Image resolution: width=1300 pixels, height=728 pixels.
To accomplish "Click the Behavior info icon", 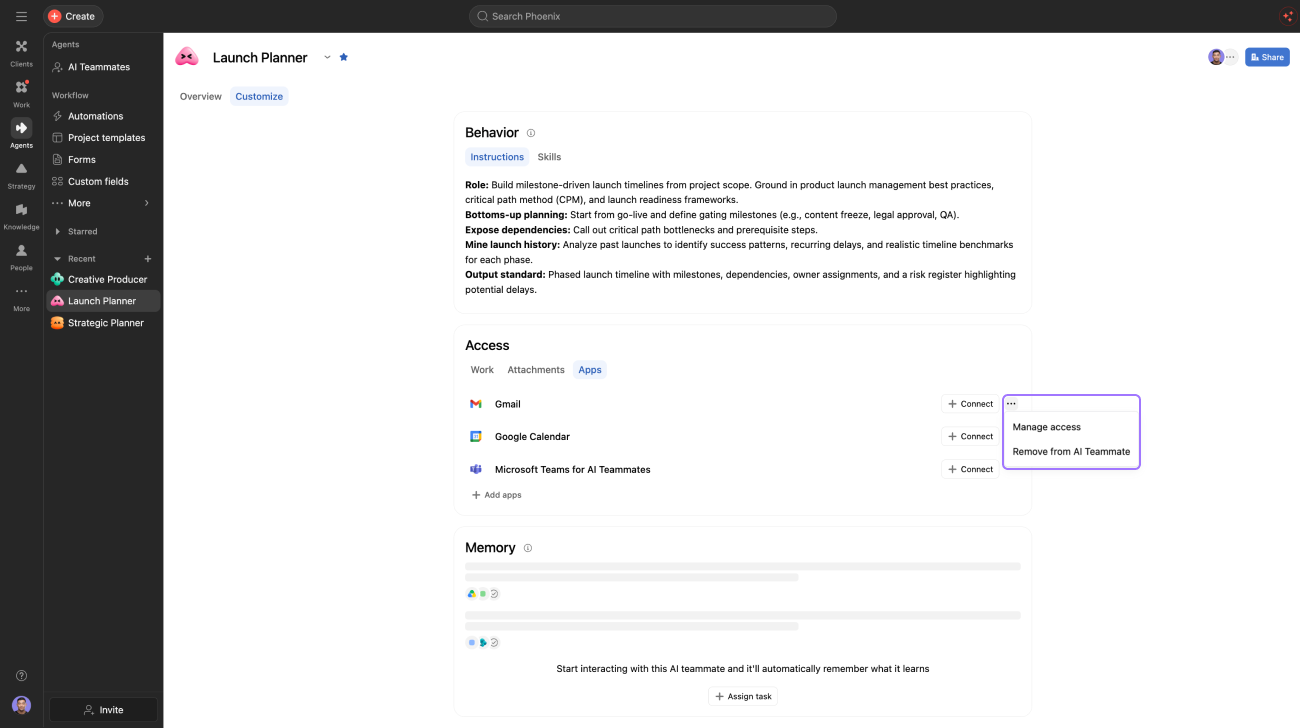I will coord(531,133).
